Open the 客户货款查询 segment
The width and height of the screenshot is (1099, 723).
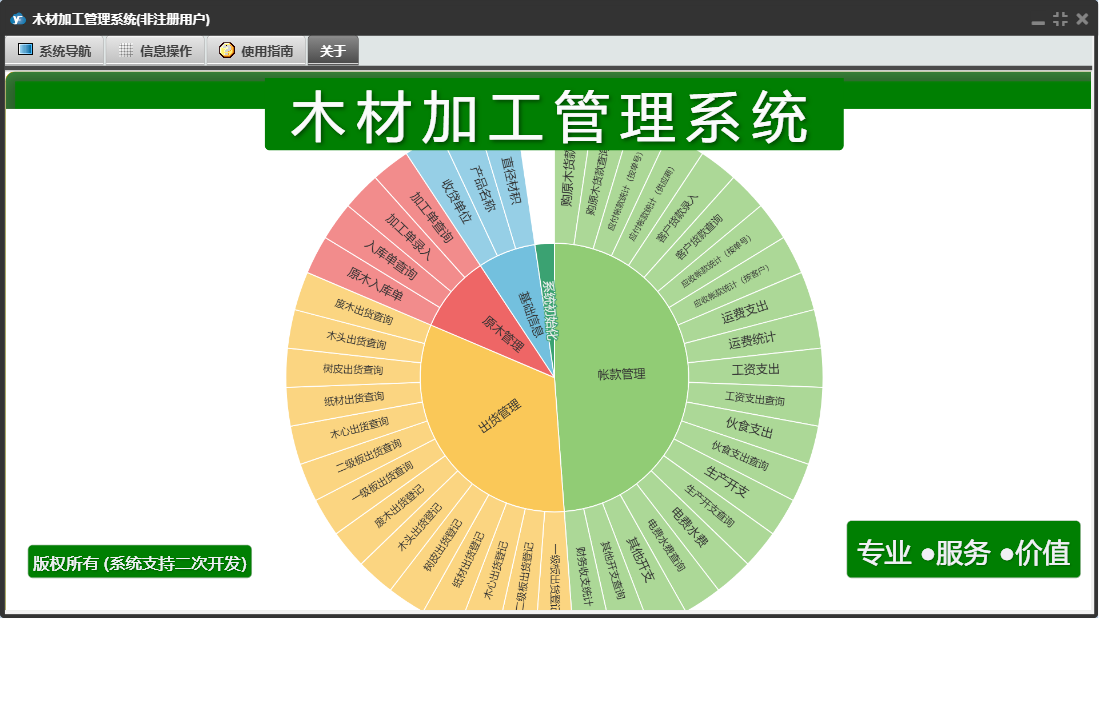pyautogui.click(x=698, y=237)
